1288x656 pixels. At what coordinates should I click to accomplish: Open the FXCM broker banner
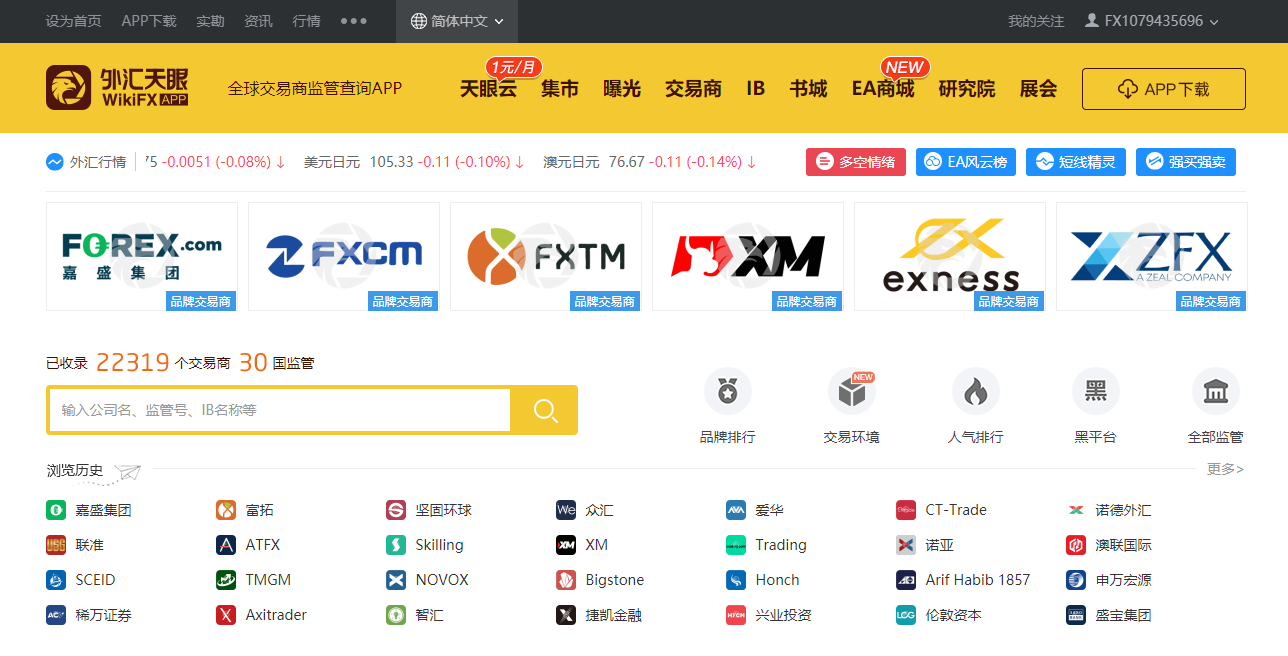pyautogui.click(x=344, y=257)
